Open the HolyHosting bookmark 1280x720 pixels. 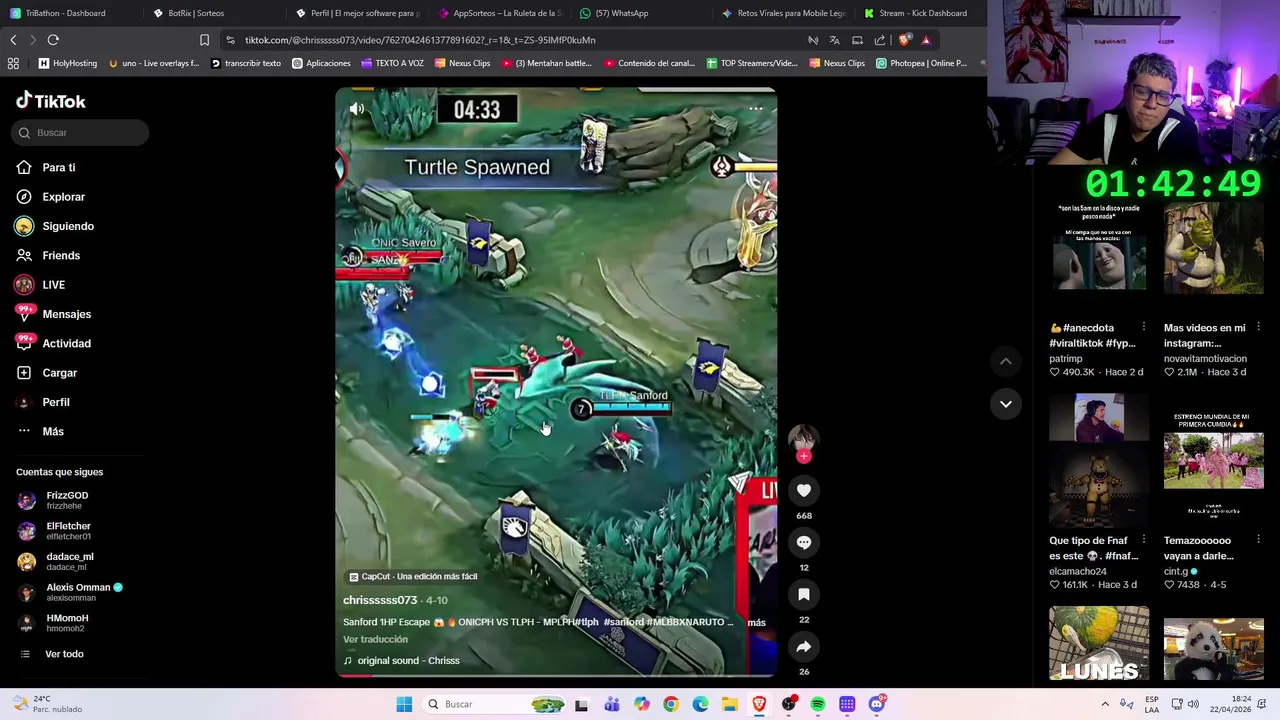(67, 63)
